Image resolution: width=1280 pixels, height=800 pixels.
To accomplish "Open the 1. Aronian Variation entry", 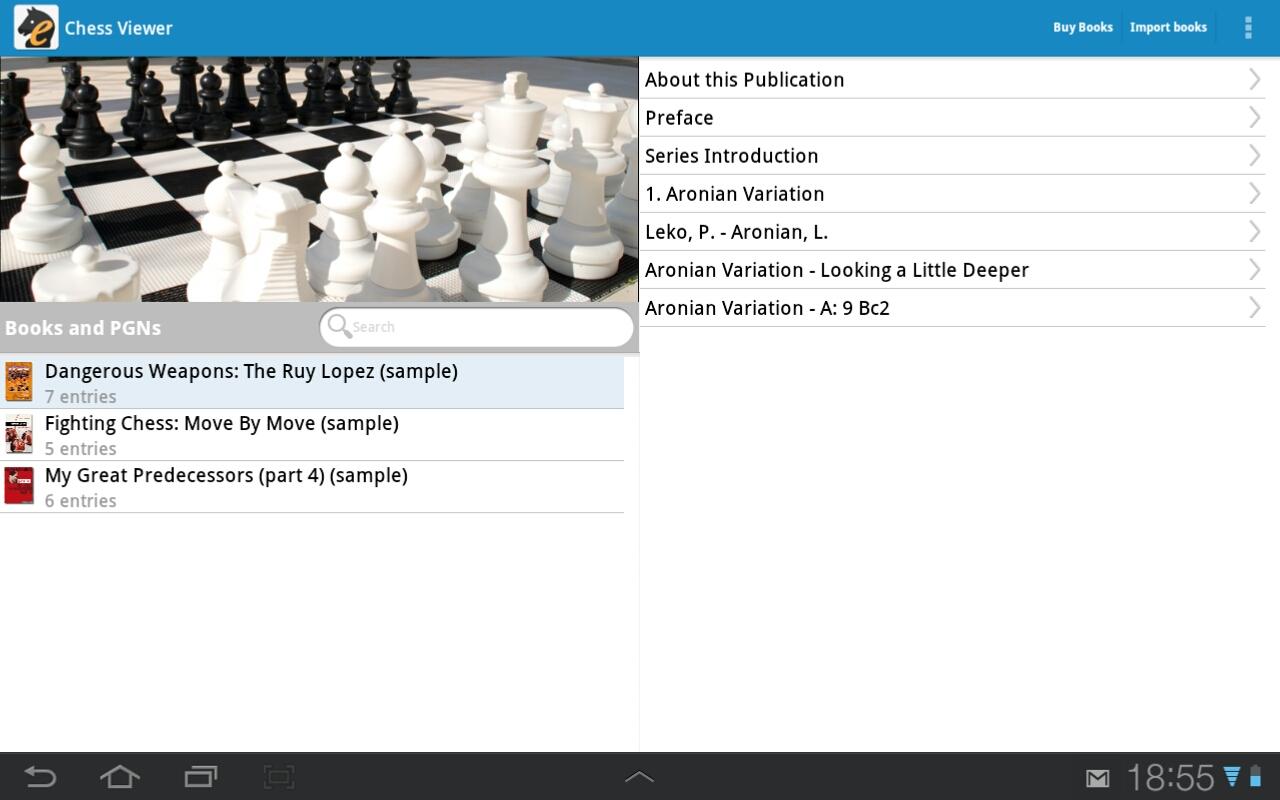I will (952, 193).
